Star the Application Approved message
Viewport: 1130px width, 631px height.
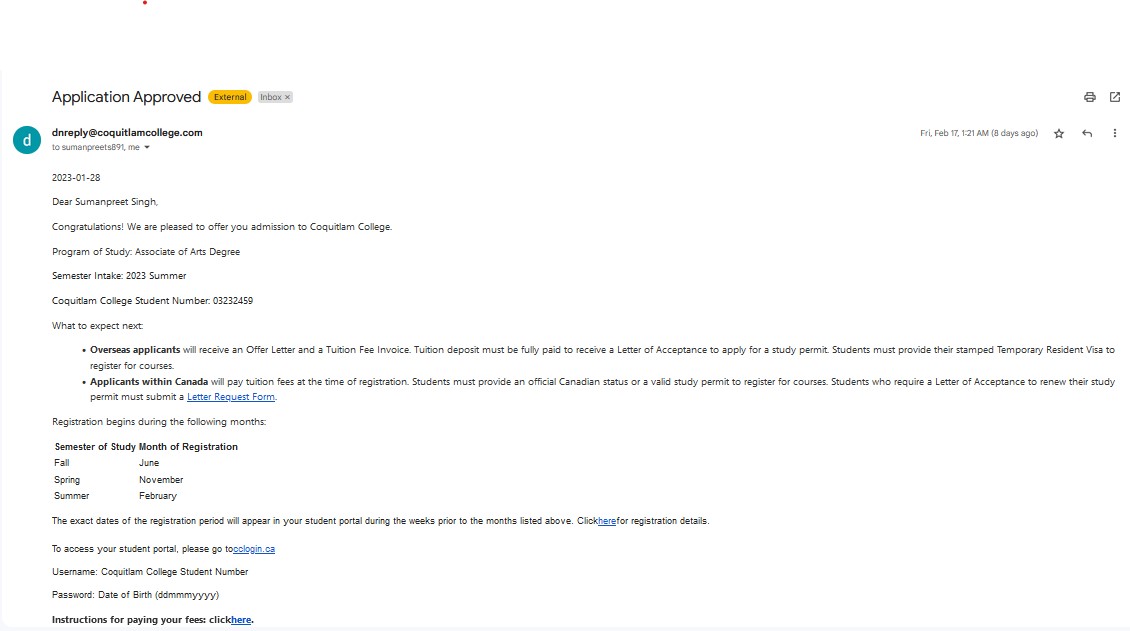(x=1059, y=133)
